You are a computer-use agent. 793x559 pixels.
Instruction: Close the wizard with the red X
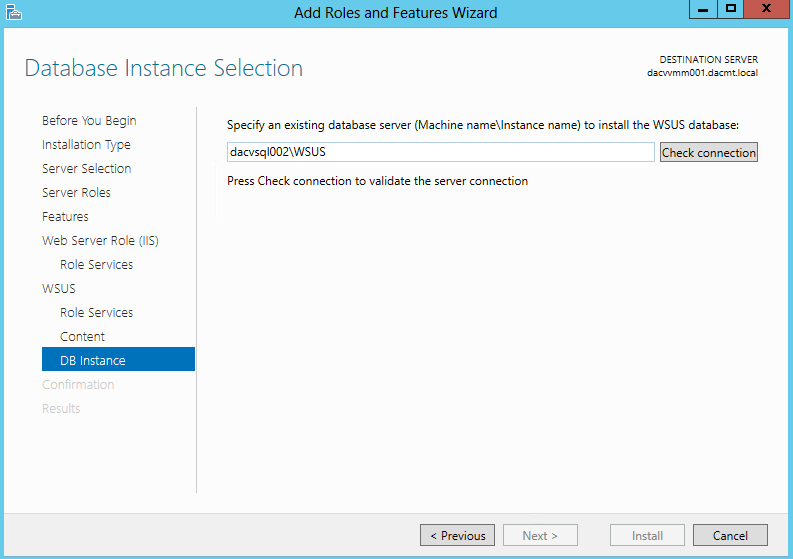767,9
